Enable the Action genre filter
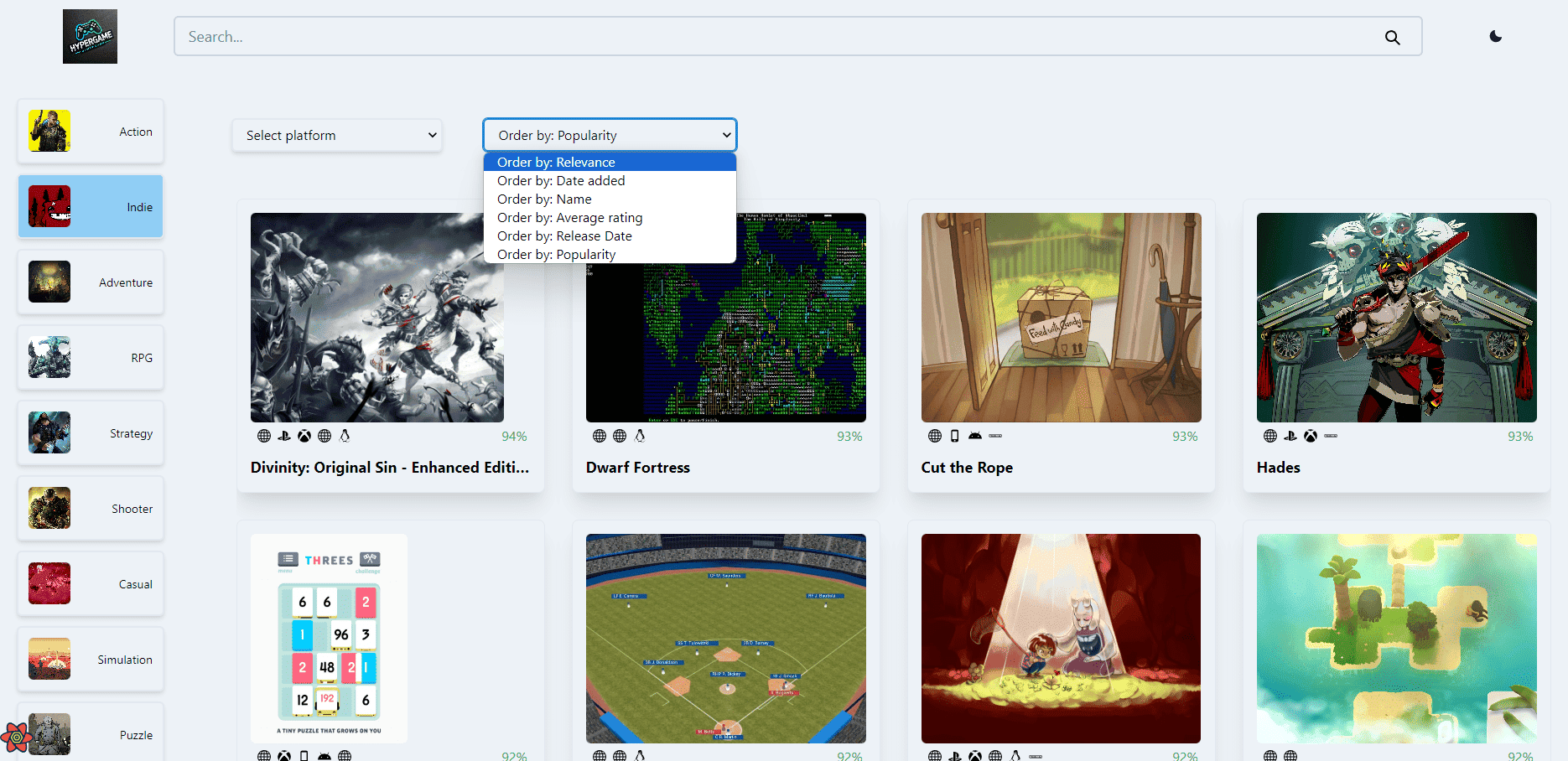 tap(90, 131)
